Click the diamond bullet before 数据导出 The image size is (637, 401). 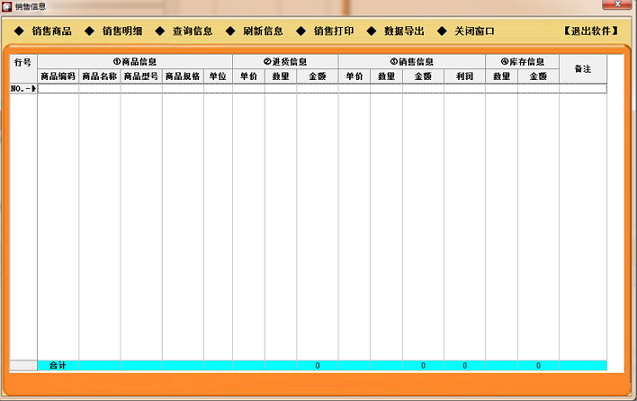click(x=371, y=31)
